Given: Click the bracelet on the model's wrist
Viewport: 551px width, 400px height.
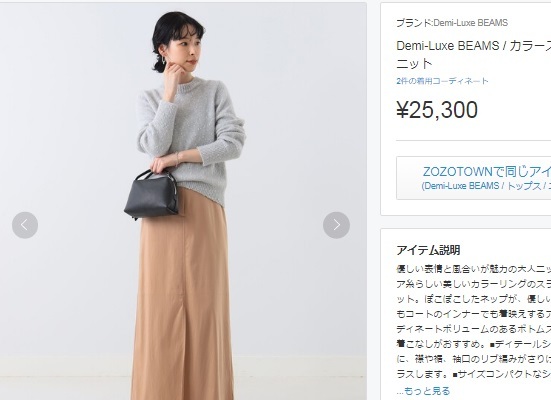Looking at the screenshot, I should click(177, 159).
